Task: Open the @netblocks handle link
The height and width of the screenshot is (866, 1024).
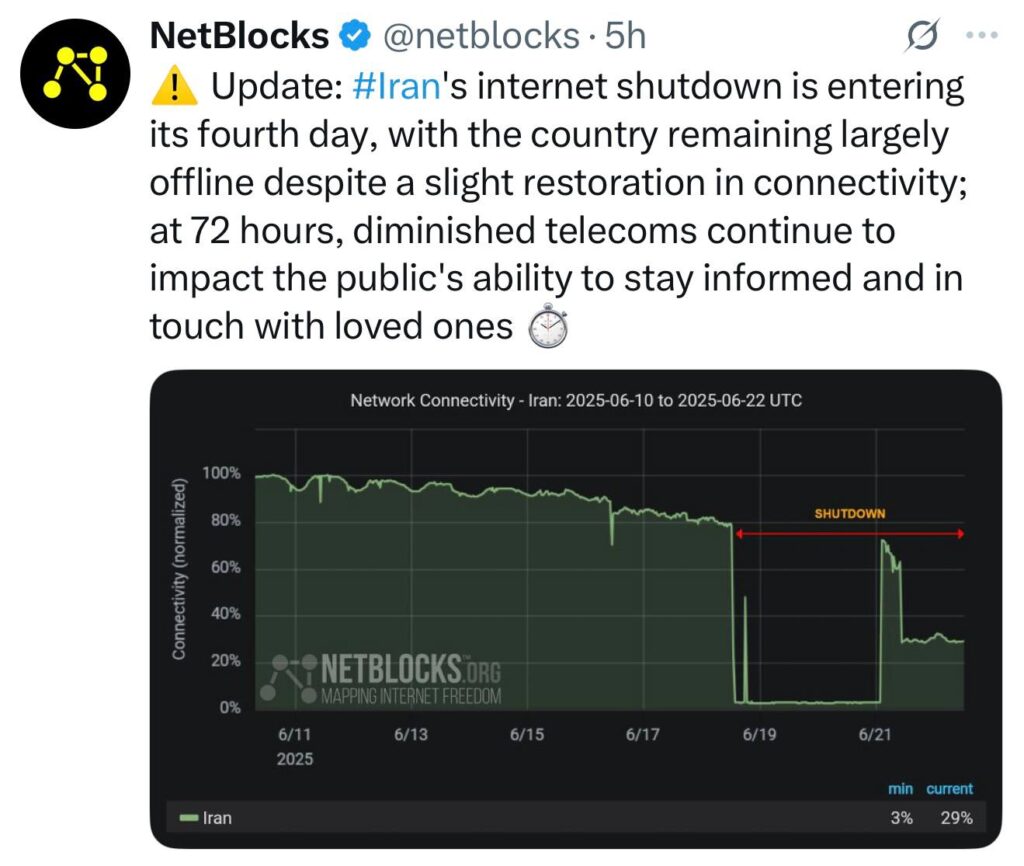Action: 481,36
